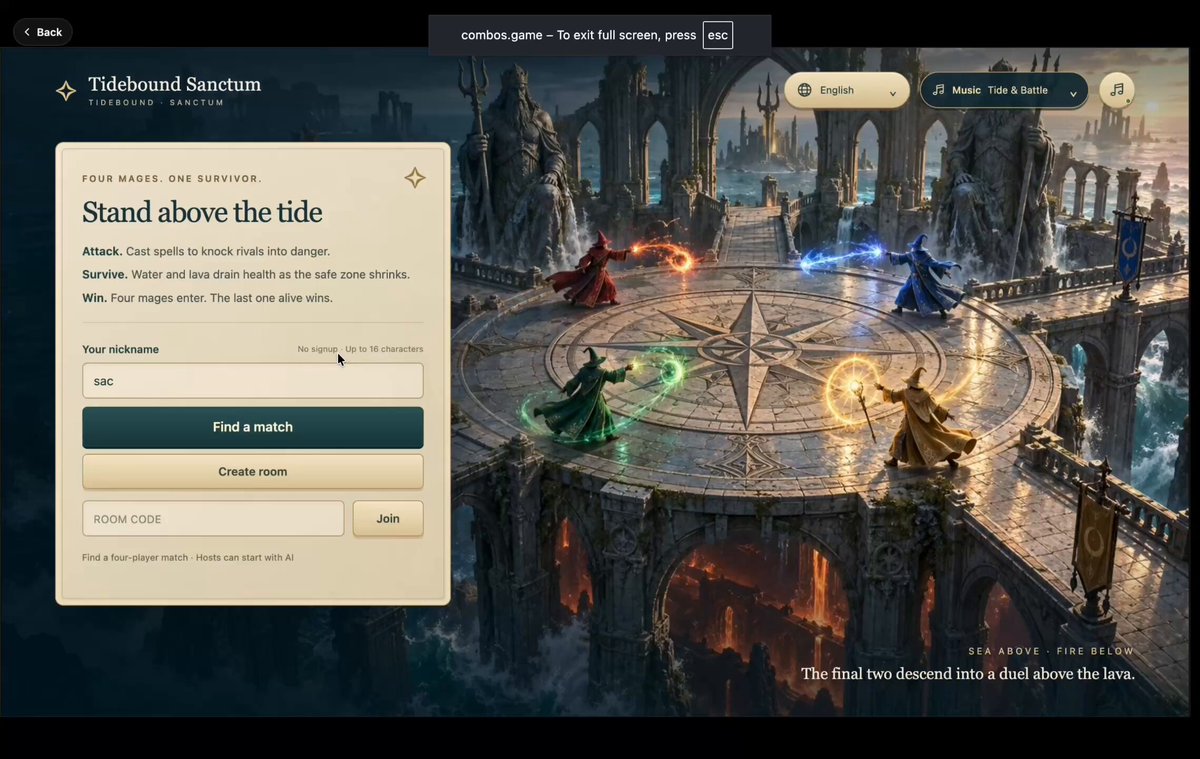Open the Music Tide & Battle dropdown
Viewport: 1200px width, 759px height.
pyautogui.click(x=1004, y=90)
